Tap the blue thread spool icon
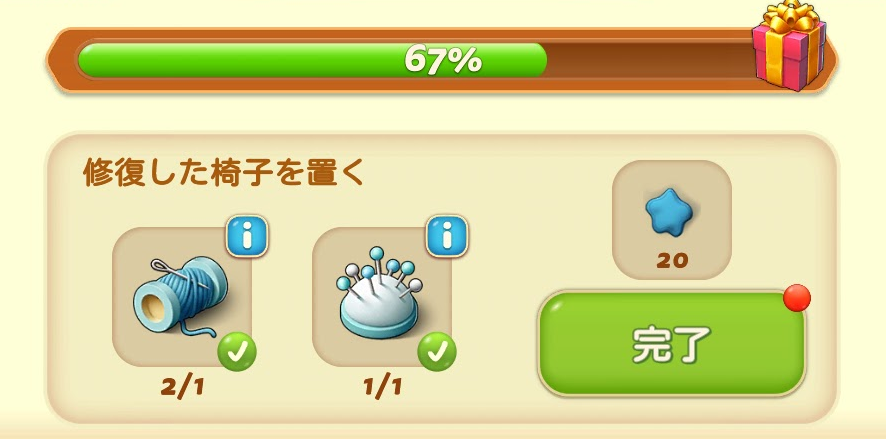Viewport: 886px width, 439px height. 180,296
